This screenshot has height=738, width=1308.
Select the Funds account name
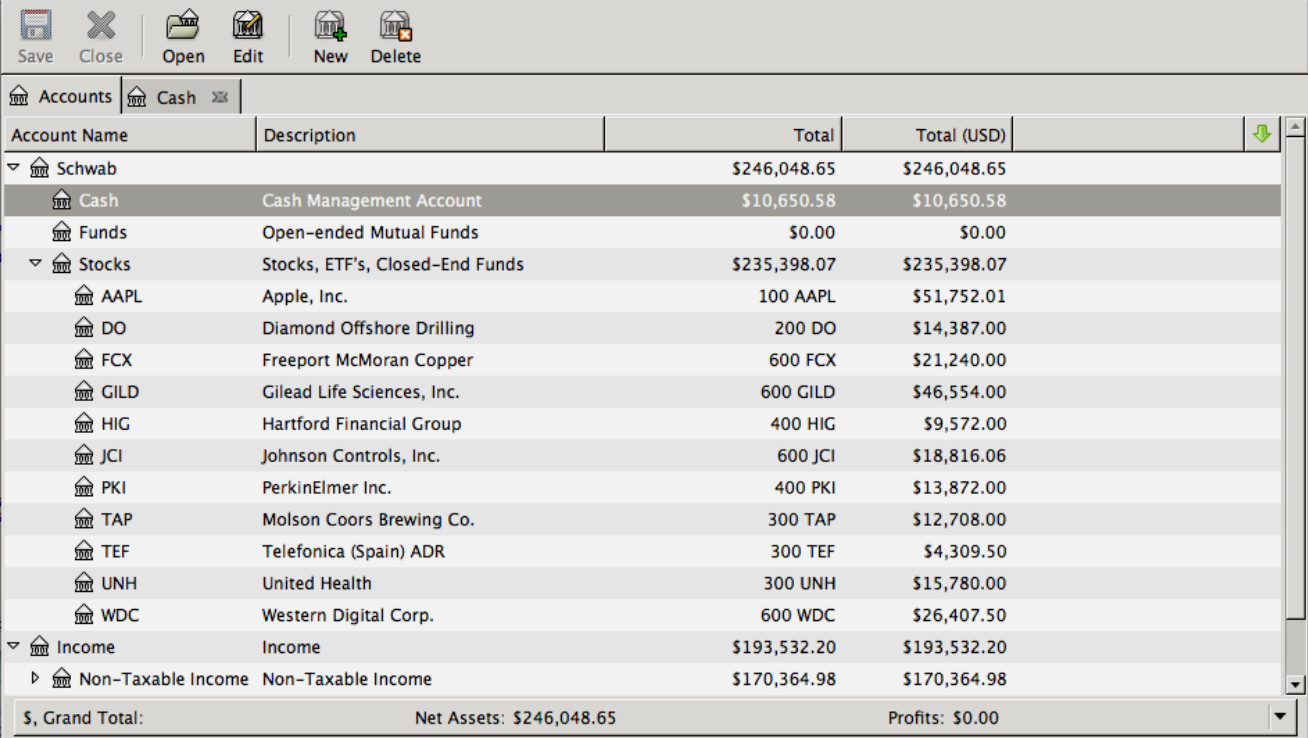103,232
